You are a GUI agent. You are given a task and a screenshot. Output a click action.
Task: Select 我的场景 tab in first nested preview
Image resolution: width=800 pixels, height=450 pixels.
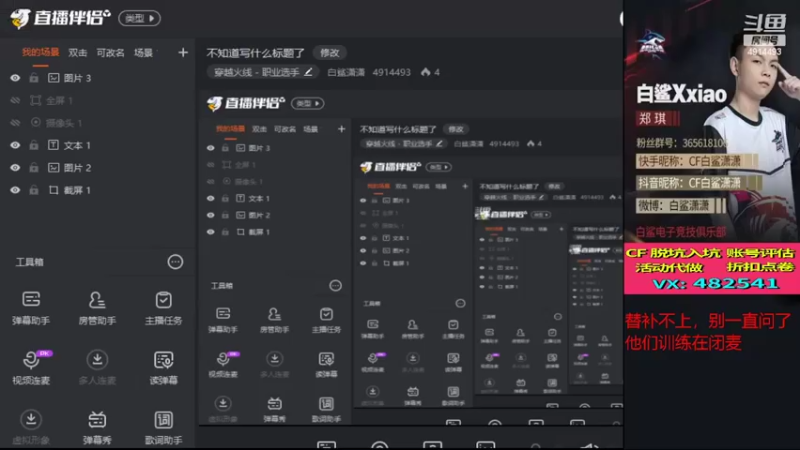(230, 129)
